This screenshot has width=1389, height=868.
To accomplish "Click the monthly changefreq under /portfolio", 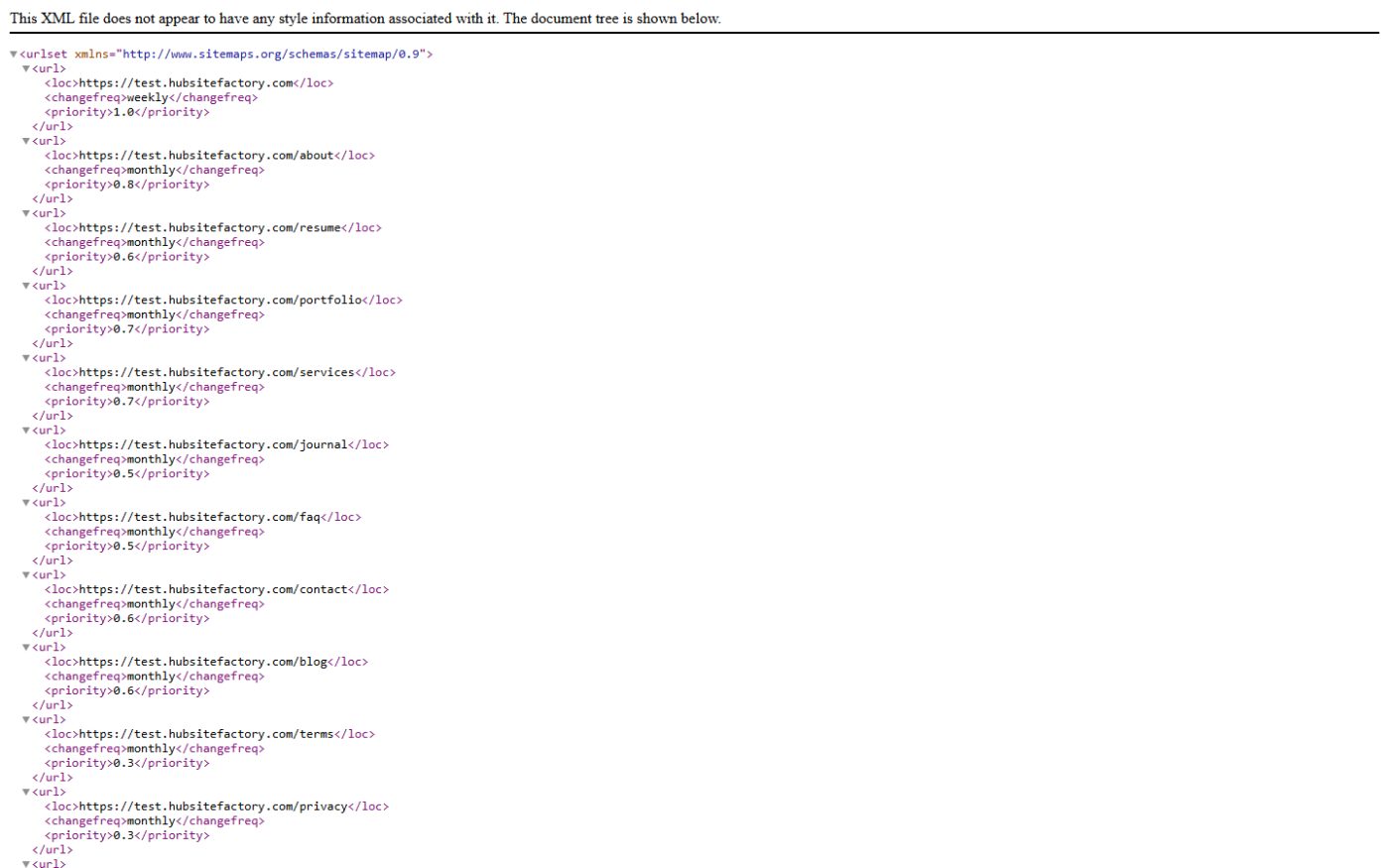I will (x=152, y=314).
